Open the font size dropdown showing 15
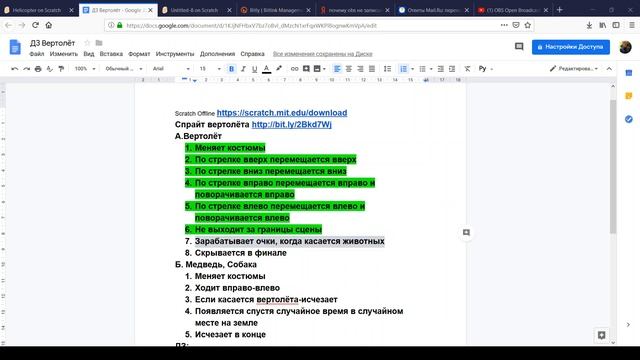 [210, 69]
